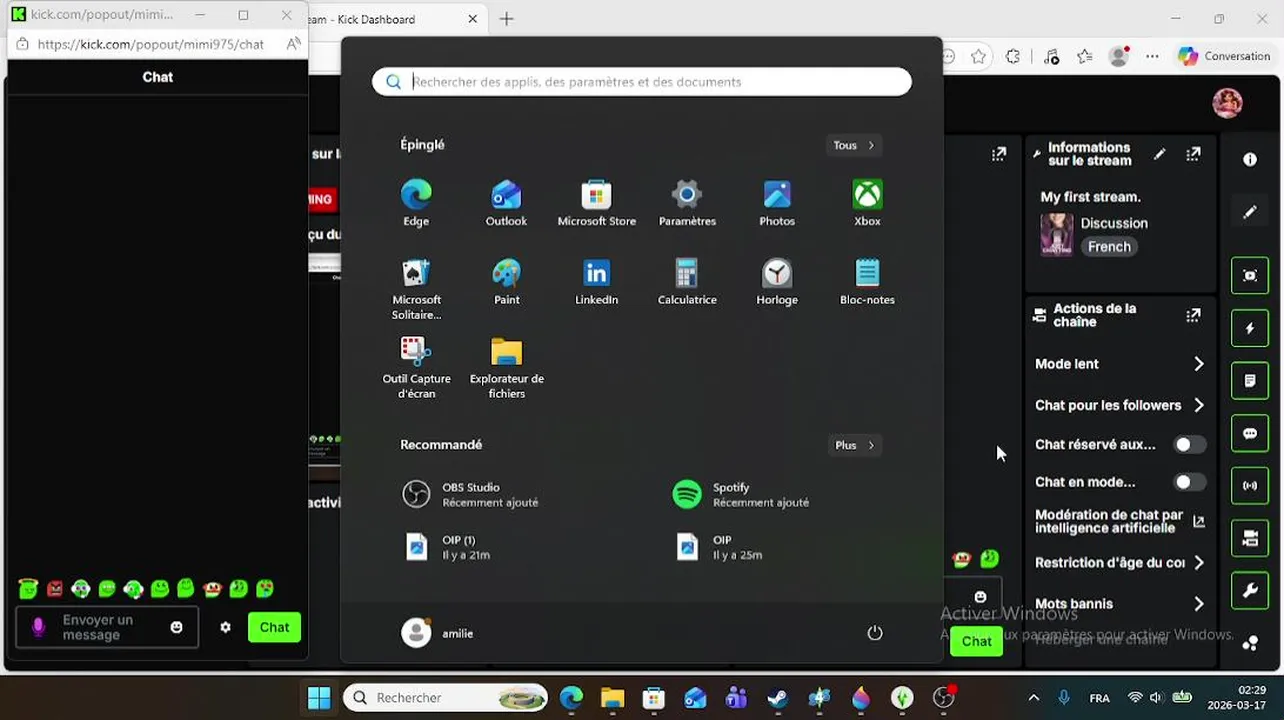1284x720 pixels.
Task: Click dashboard Chat send button
Action: [976, 641]
